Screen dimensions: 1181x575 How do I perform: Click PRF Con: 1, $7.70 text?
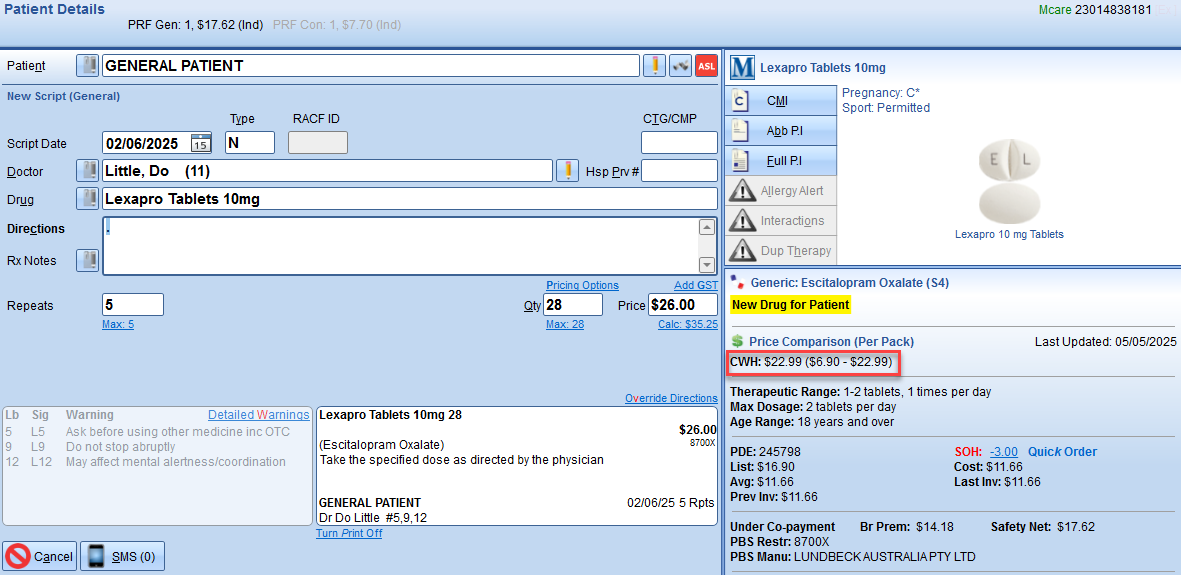point(337,25)
